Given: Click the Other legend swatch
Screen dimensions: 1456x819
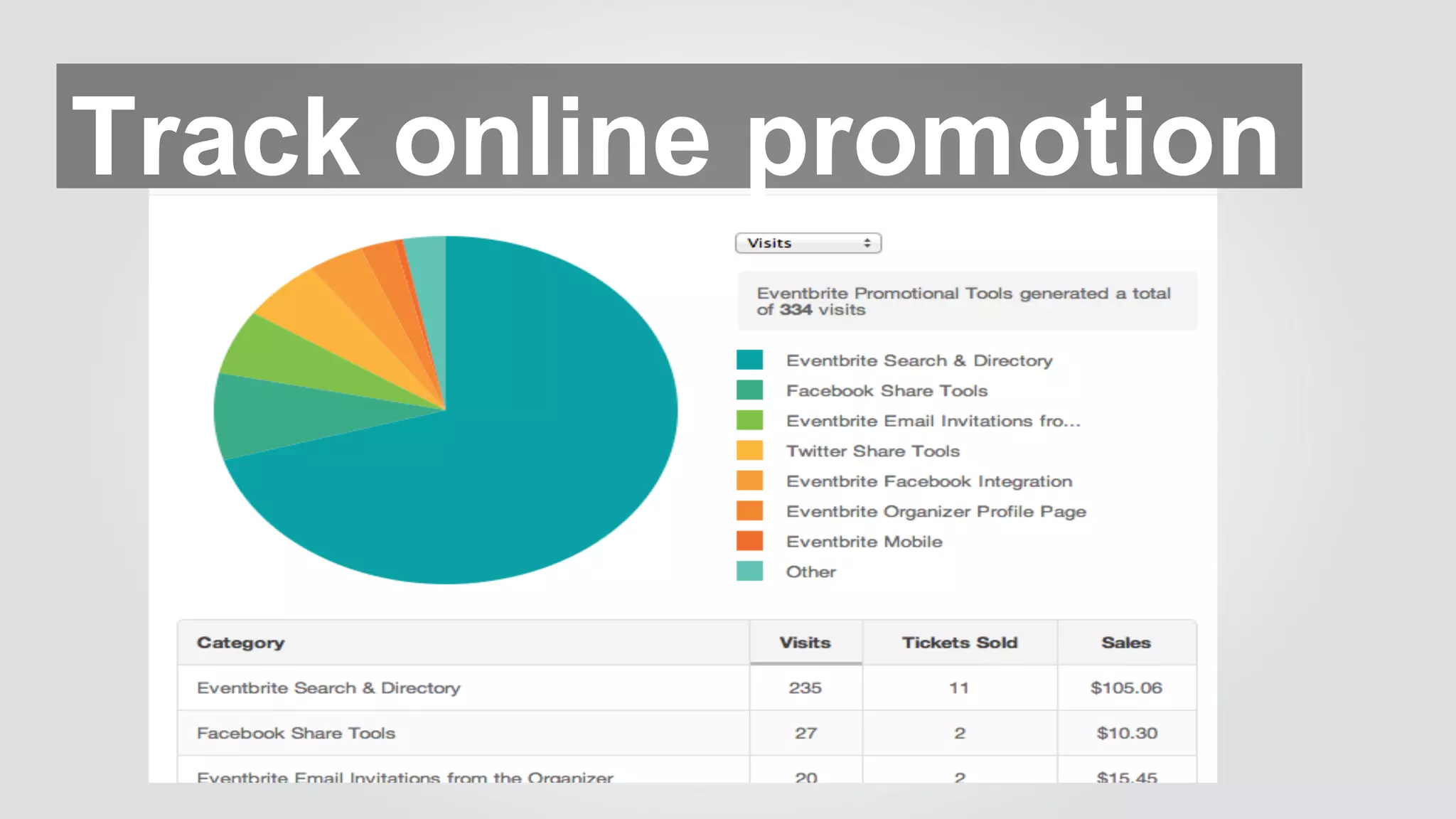Looking at the screenshot, I should 749,571.
